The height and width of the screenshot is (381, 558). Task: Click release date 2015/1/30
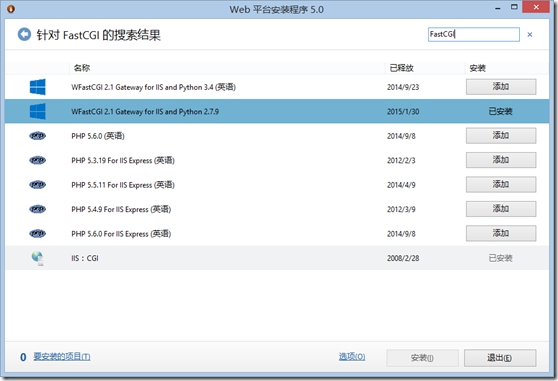tap(403, 111)
